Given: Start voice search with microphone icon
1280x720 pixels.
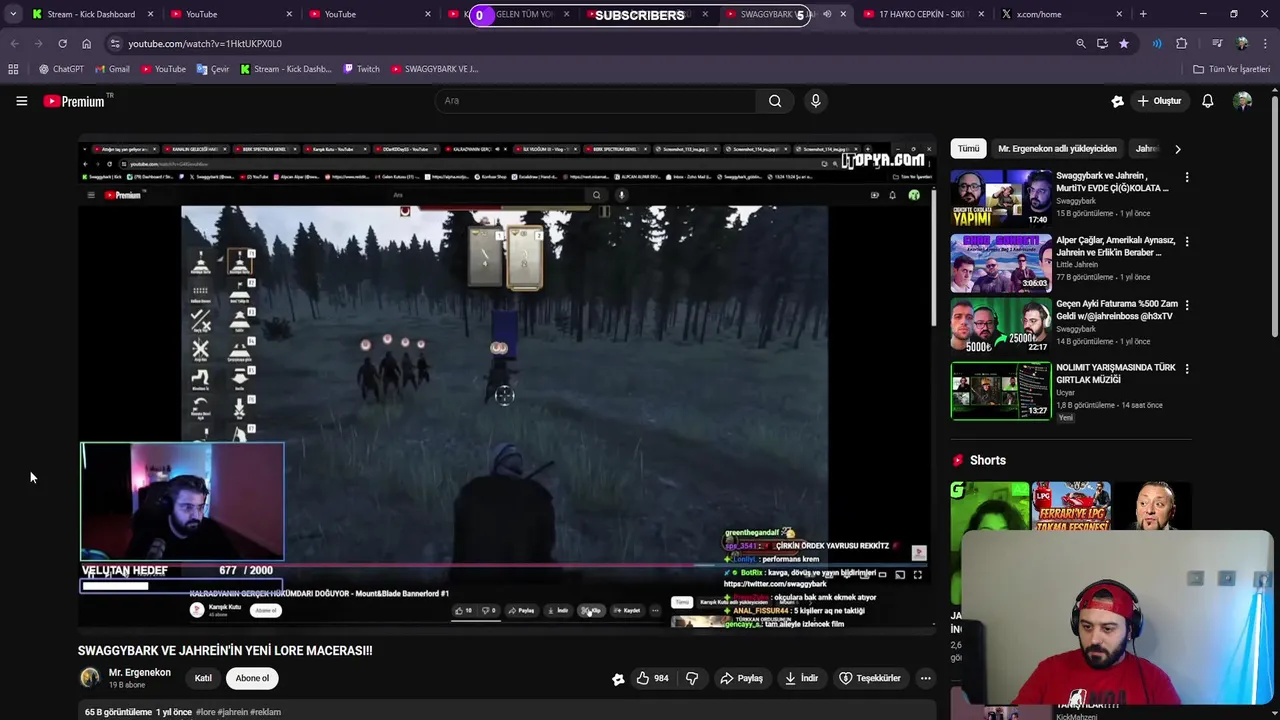Looking at the screenshot, I should tap(816, 101).
